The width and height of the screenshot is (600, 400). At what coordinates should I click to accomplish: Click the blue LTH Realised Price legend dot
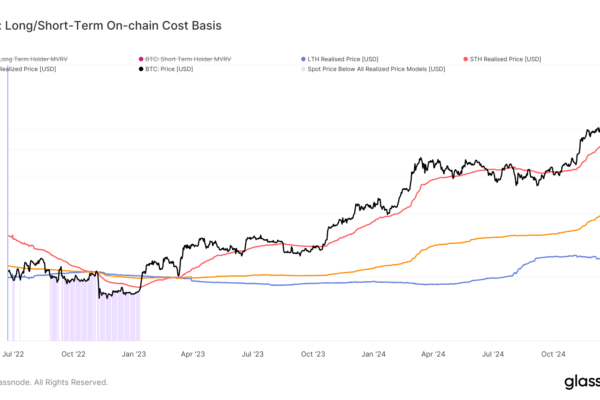pos(303,59)
